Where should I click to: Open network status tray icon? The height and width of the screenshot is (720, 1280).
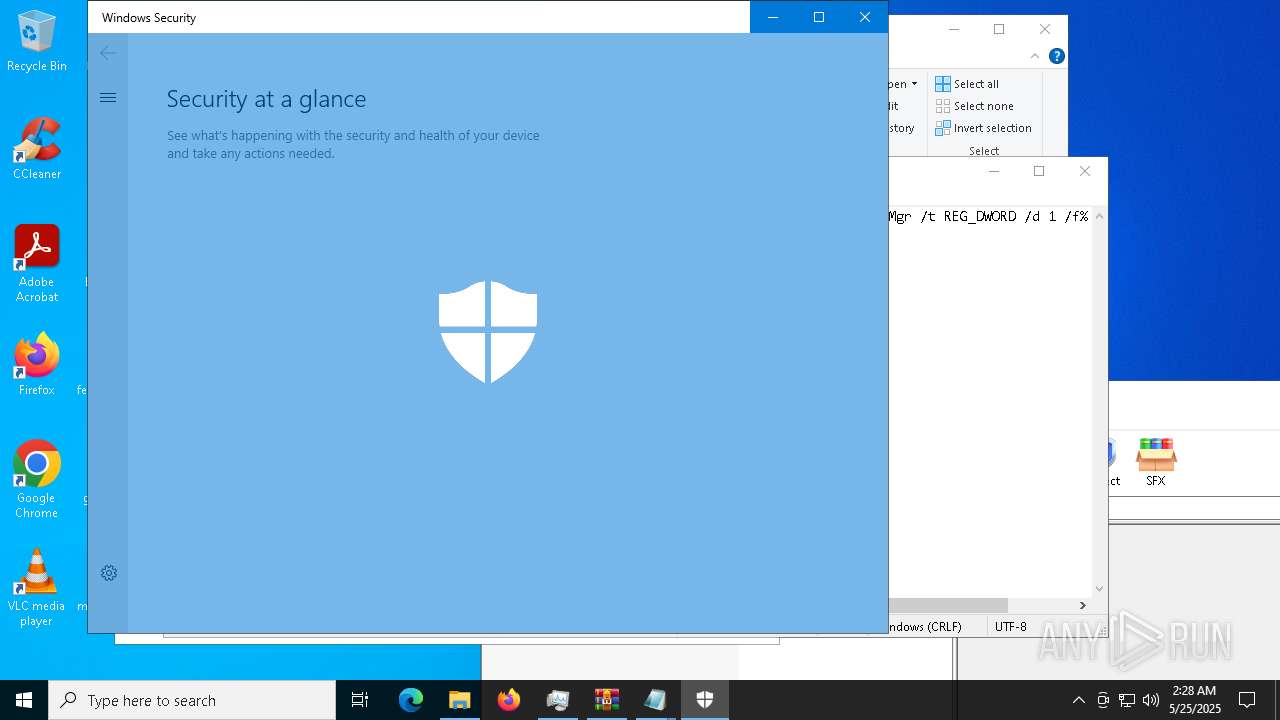1127,700
